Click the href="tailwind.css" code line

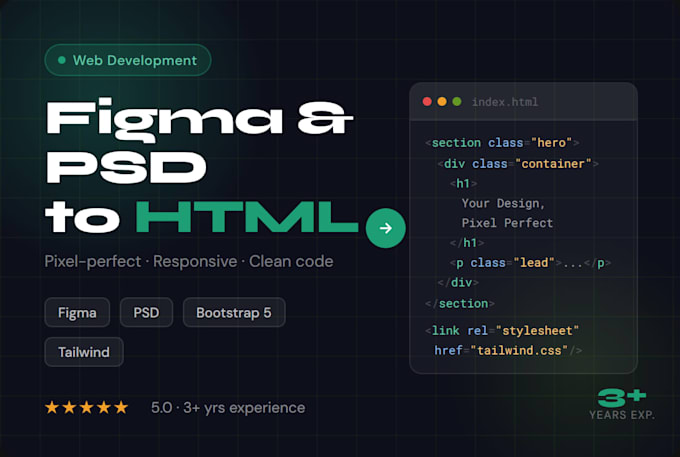point(508,350)
